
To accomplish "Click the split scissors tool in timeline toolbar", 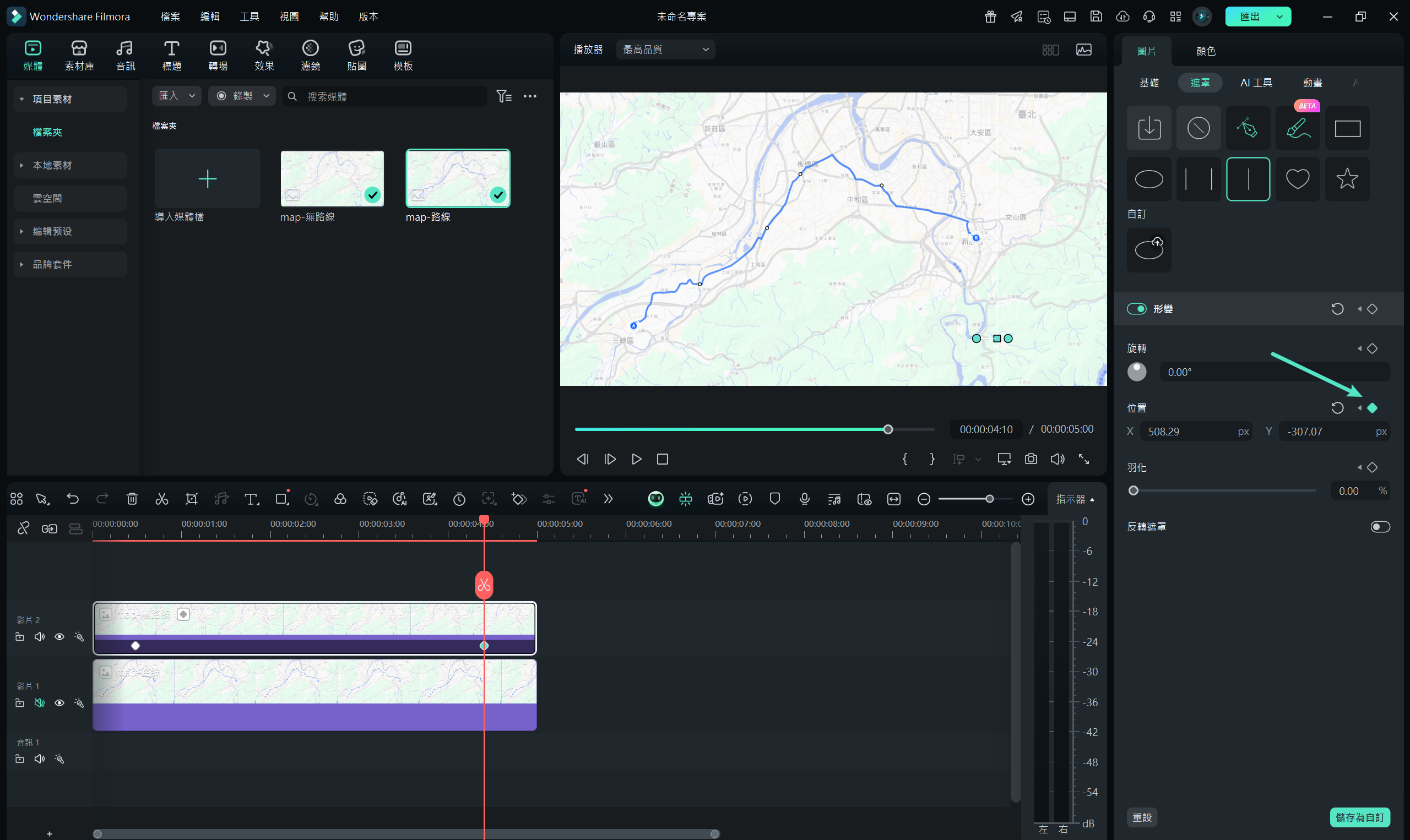I will click(162, 499).
